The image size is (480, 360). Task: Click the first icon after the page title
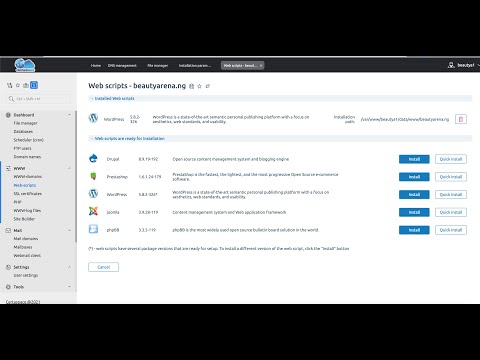coord(191,86)
